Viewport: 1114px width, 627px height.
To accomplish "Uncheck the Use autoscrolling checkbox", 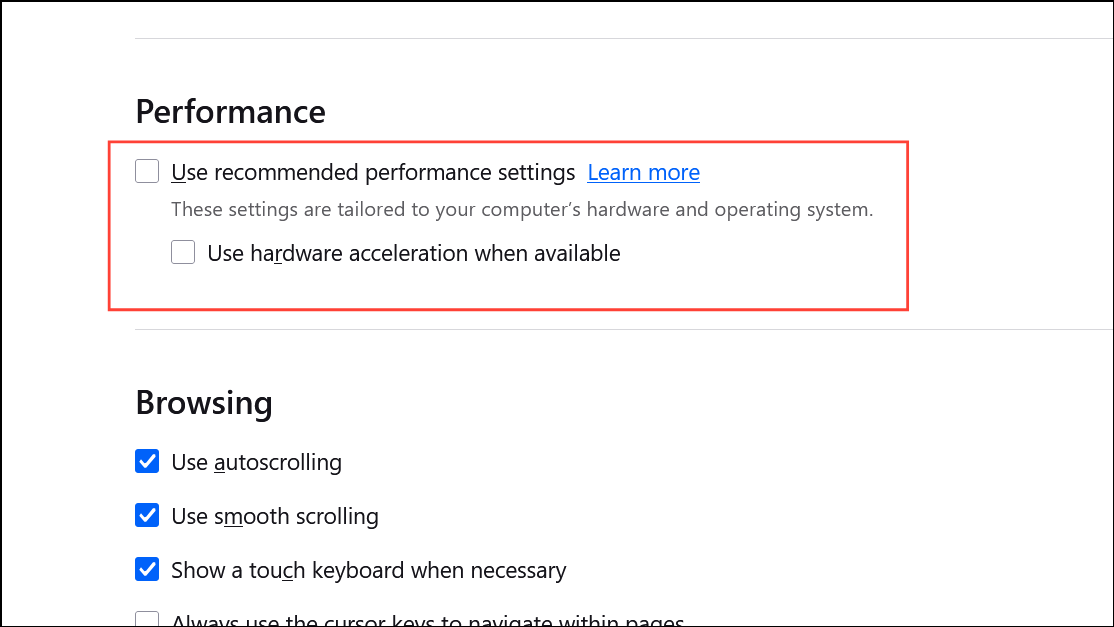I will (147, 462).
